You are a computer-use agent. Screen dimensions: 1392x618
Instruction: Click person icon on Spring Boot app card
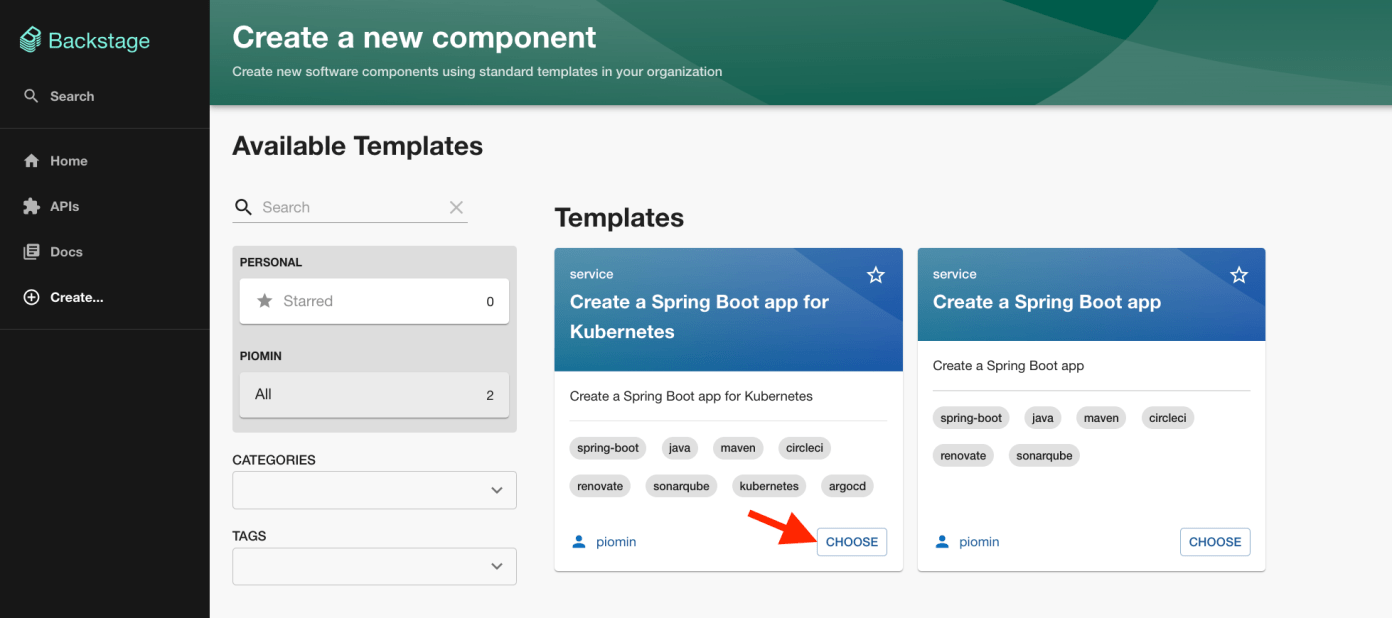pos(941,542)
